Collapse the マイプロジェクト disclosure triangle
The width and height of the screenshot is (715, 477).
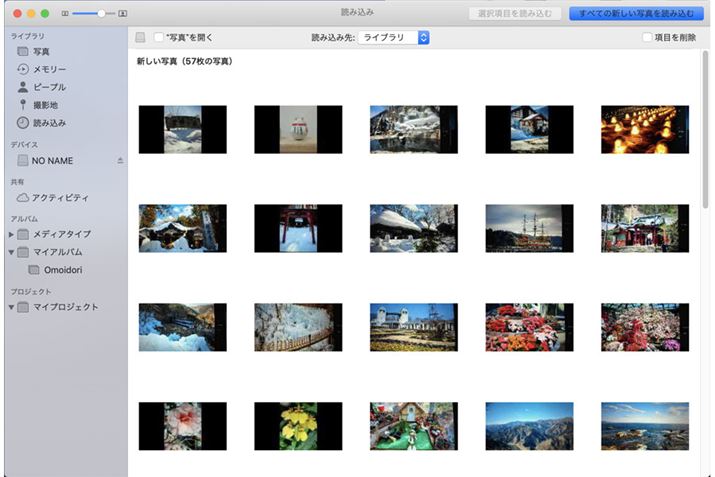(x=11, y=307)
